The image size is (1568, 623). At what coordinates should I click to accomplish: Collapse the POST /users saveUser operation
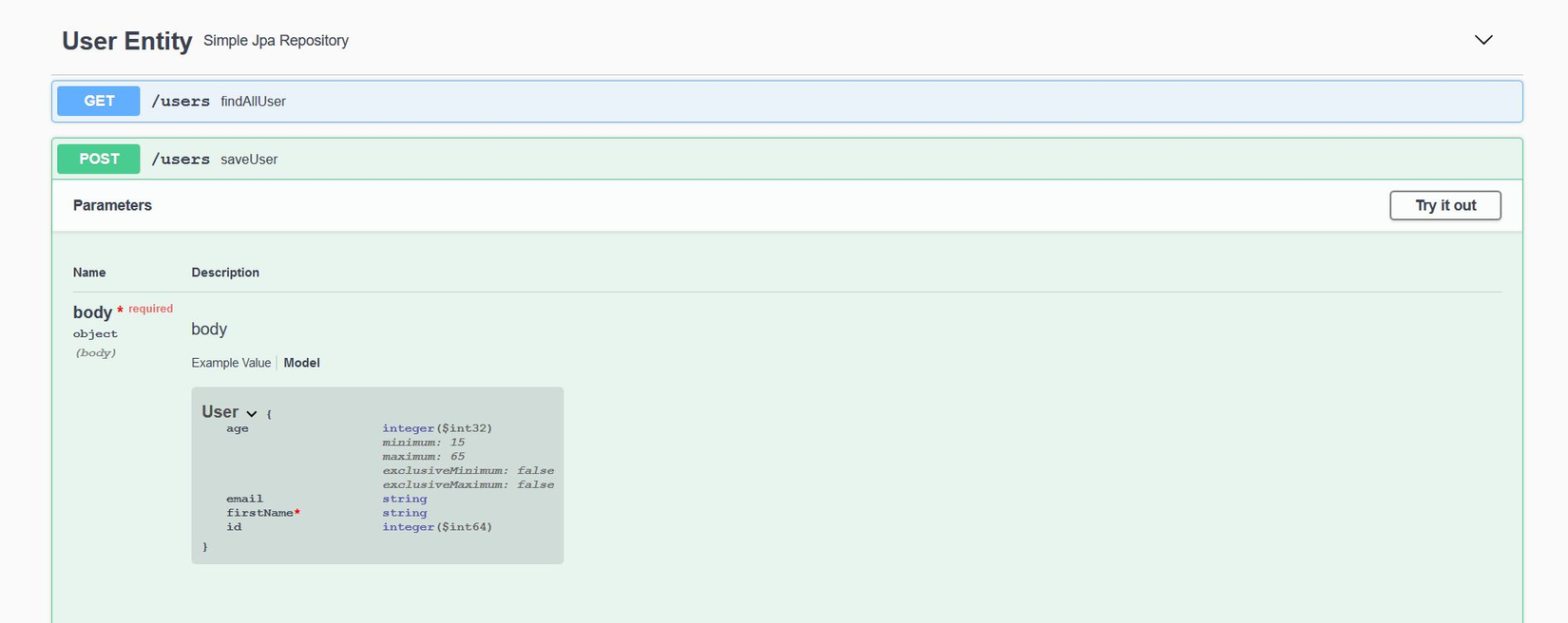click(x=787, y=159)
